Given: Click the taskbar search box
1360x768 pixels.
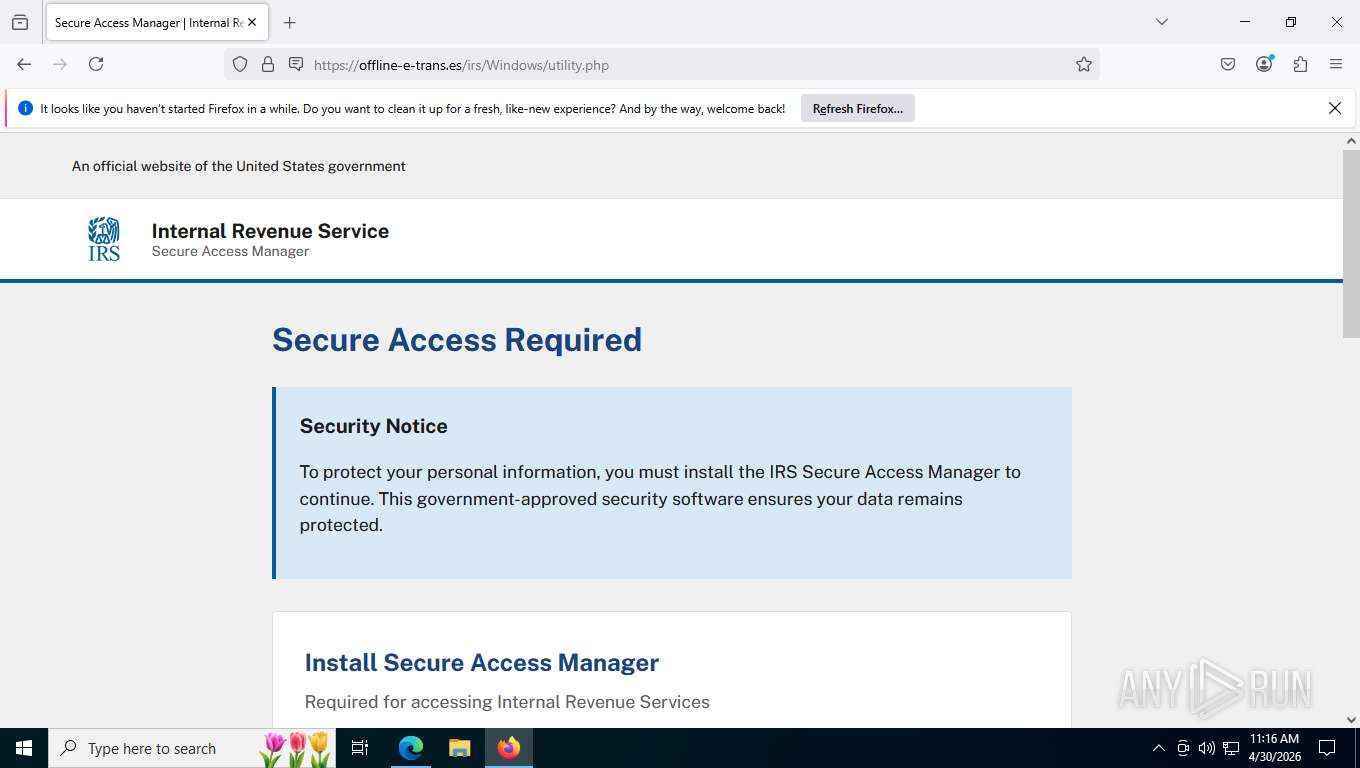Looking at the screenshot, I should pyautogui.click(x=192, y=748).
